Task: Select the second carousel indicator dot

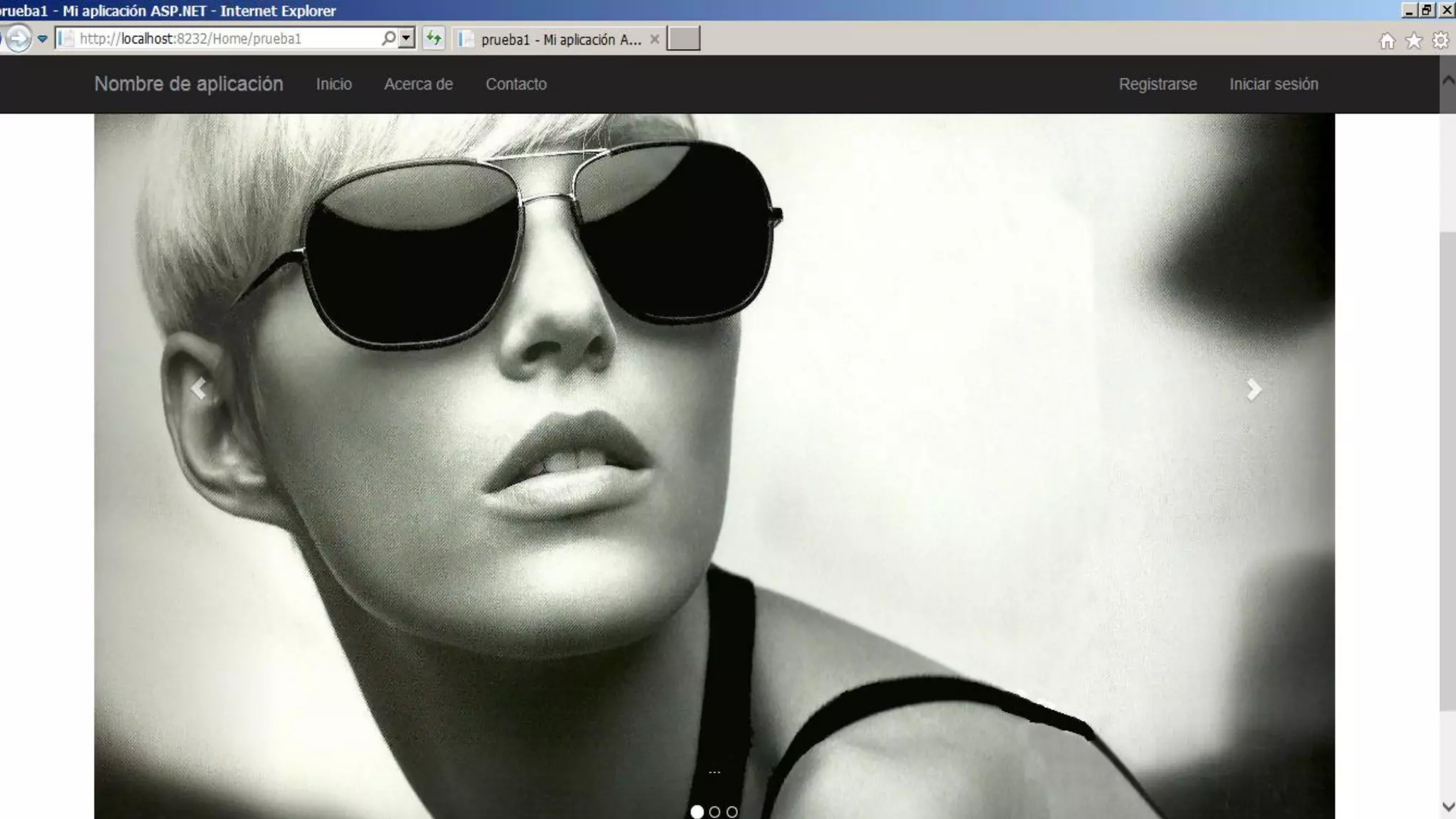Action: coord(714,811)
